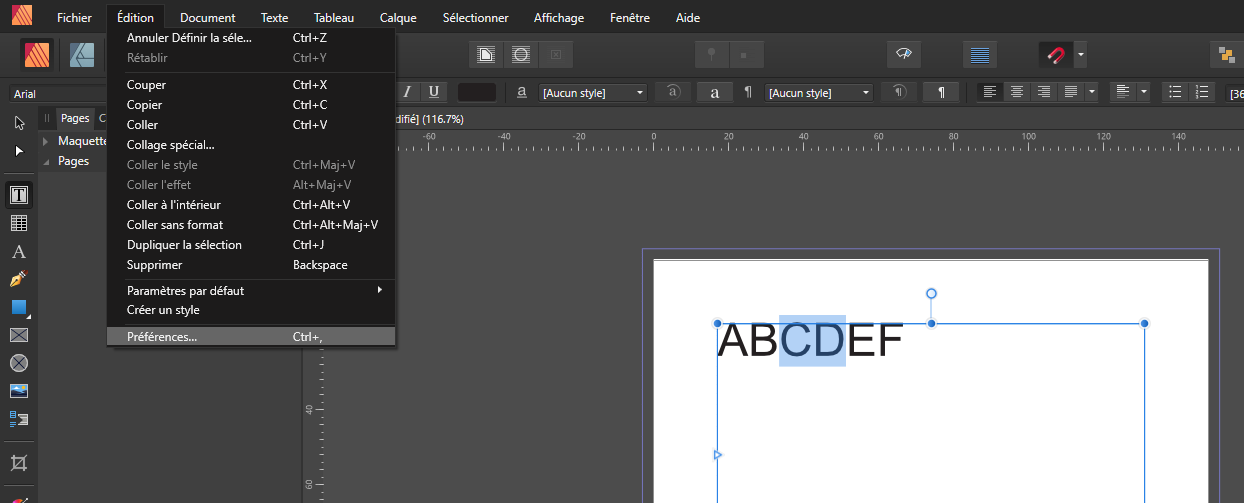Click text frame top-right corner handle
The image size is (1244, 503).
coord(1145,323)
